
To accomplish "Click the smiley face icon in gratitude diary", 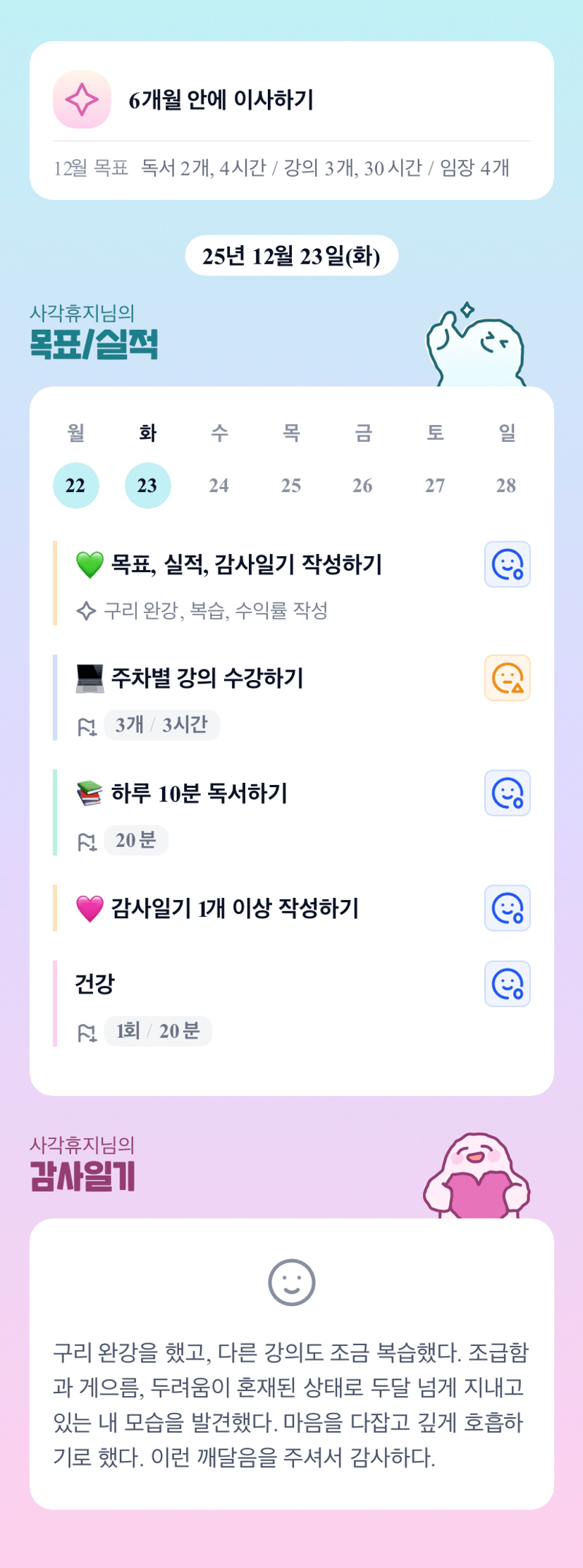I will (x=291, y=1282).
